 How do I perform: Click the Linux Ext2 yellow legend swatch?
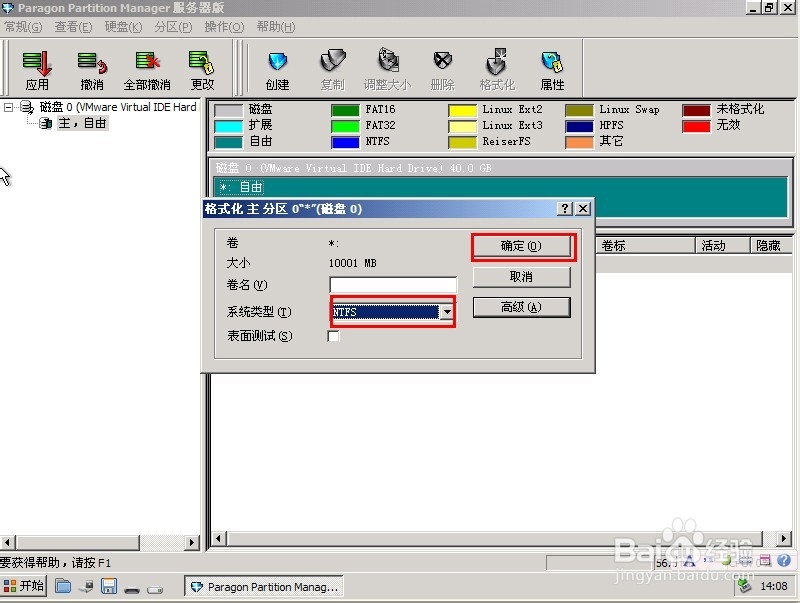(x=462, y=110)
